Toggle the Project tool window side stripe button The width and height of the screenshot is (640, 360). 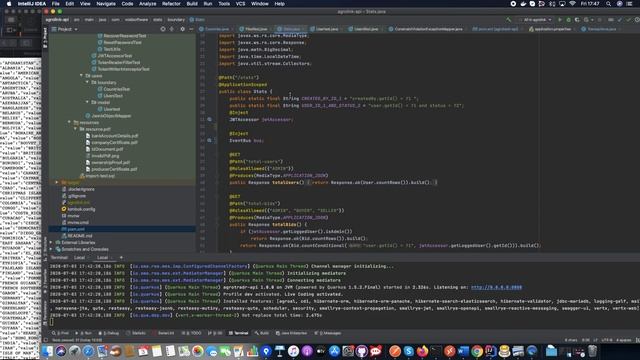coord(45,38)
